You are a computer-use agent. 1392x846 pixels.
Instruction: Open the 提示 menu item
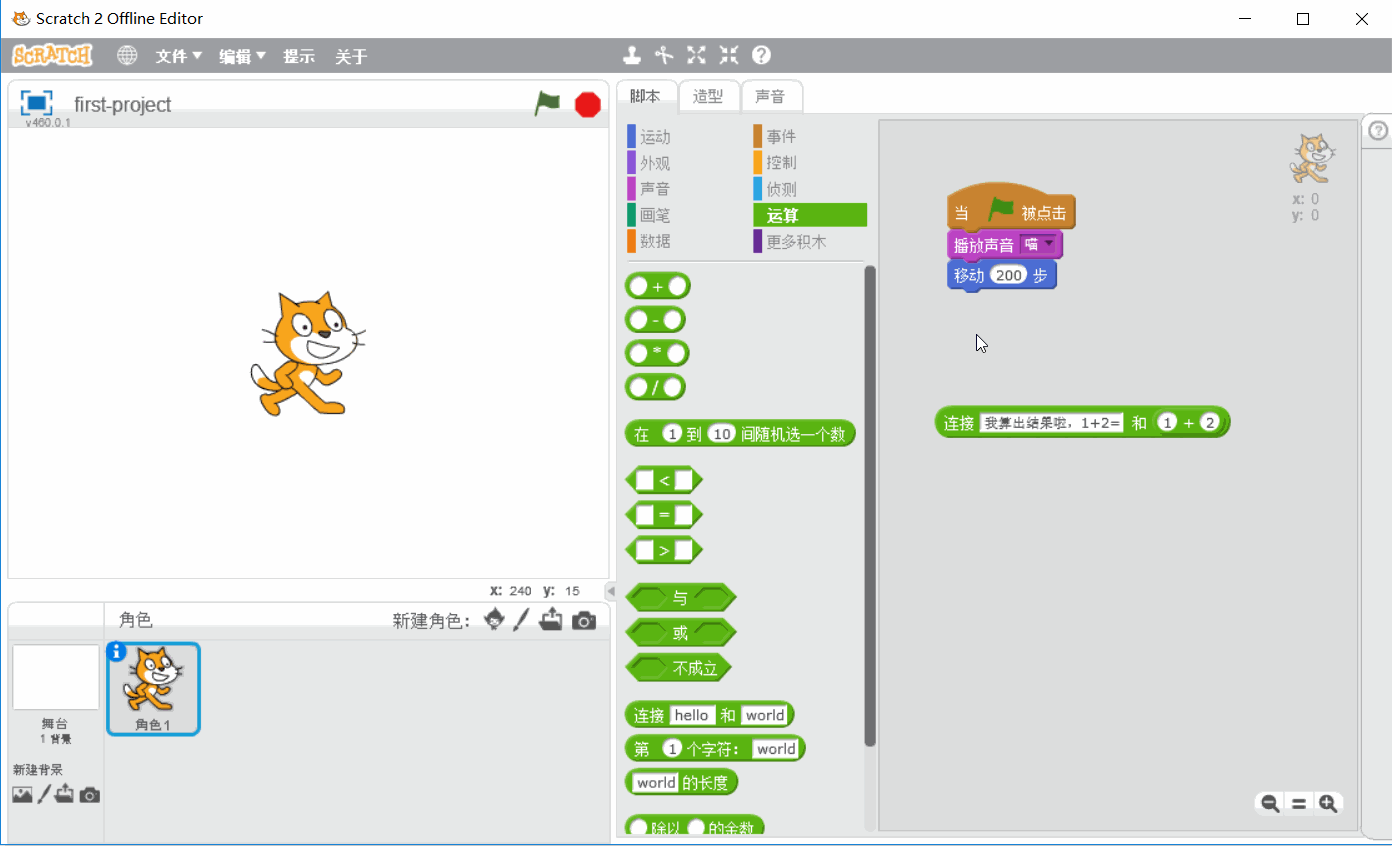point(299,56)
